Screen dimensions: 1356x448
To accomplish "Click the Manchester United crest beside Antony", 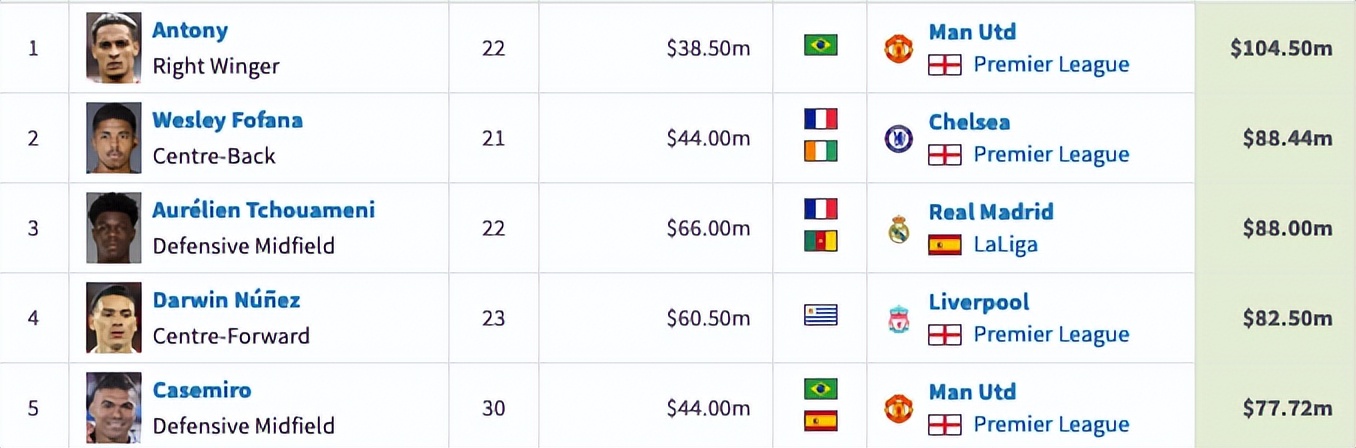I will click(x=898, y=48).
